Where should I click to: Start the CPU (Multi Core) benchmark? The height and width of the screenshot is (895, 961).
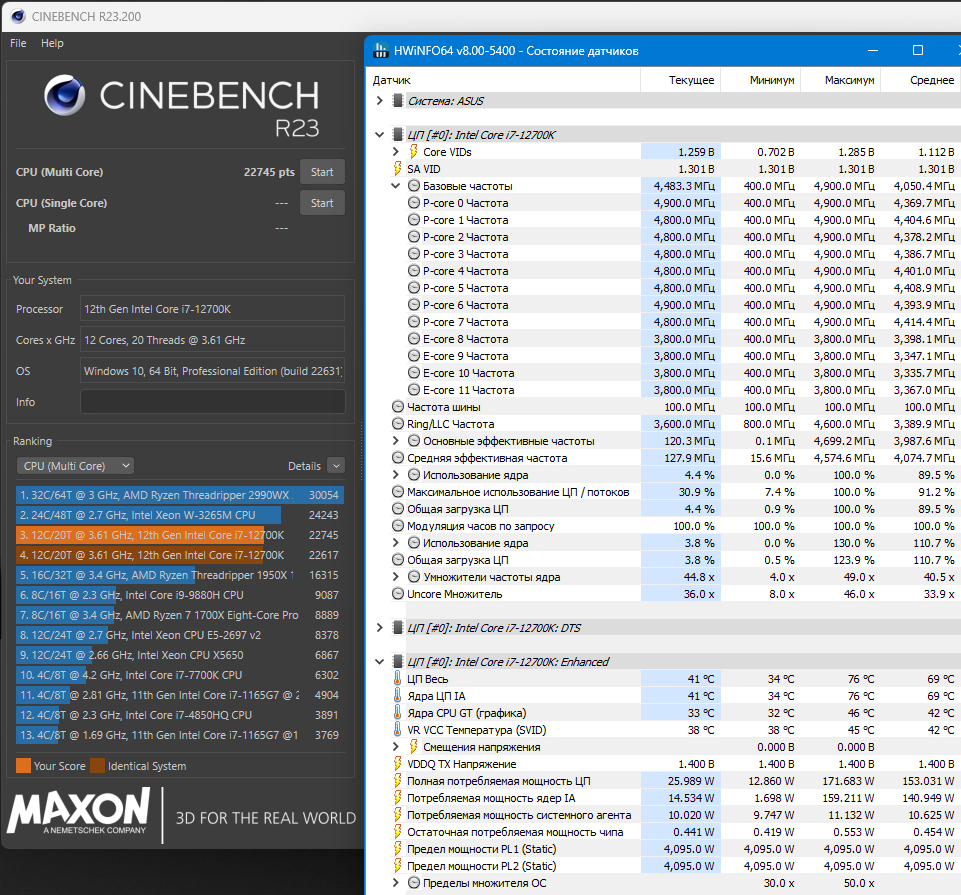[322, 172]
